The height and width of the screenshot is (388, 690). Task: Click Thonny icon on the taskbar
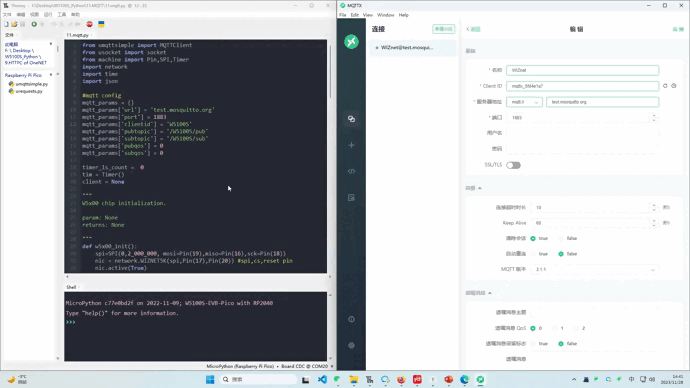(369, 379)
